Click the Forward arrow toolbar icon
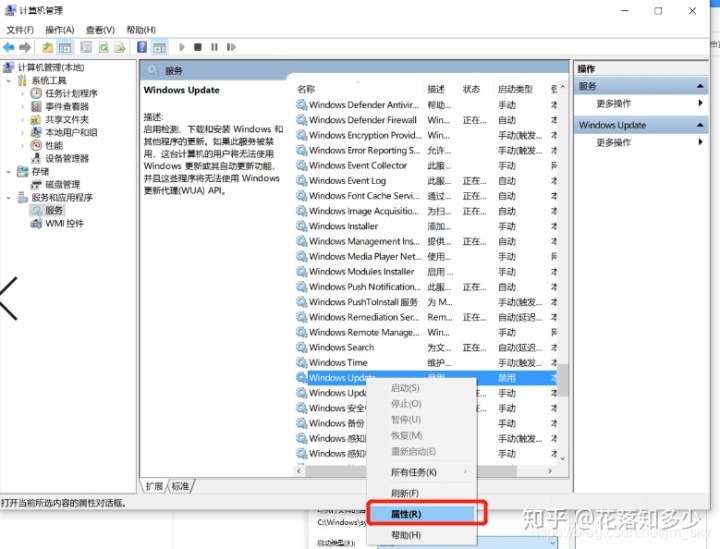This screenshot has height=549, width=720. click(x=25, y=47)
